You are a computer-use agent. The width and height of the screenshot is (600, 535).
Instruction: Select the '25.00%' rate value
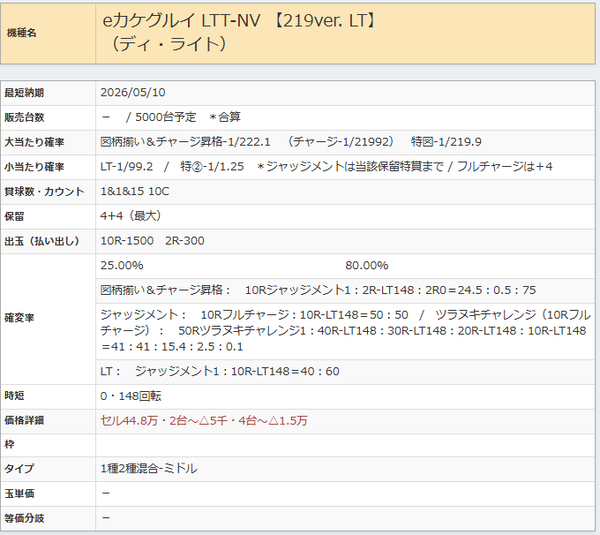[122, 265]
